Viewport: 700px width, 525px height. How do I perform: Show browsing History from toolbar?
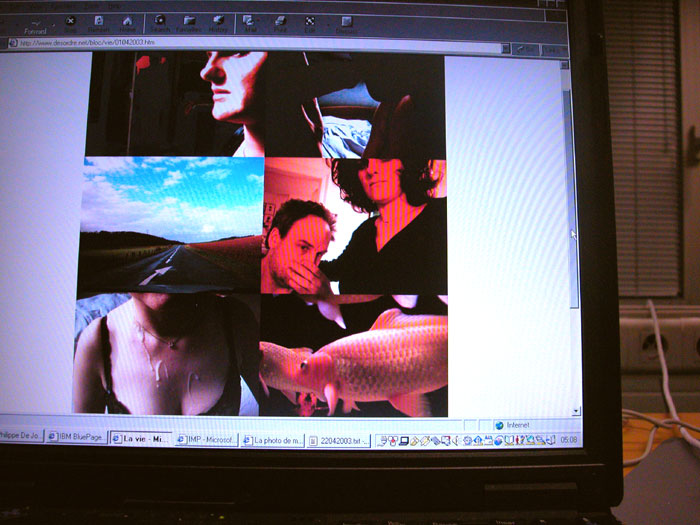217,21
